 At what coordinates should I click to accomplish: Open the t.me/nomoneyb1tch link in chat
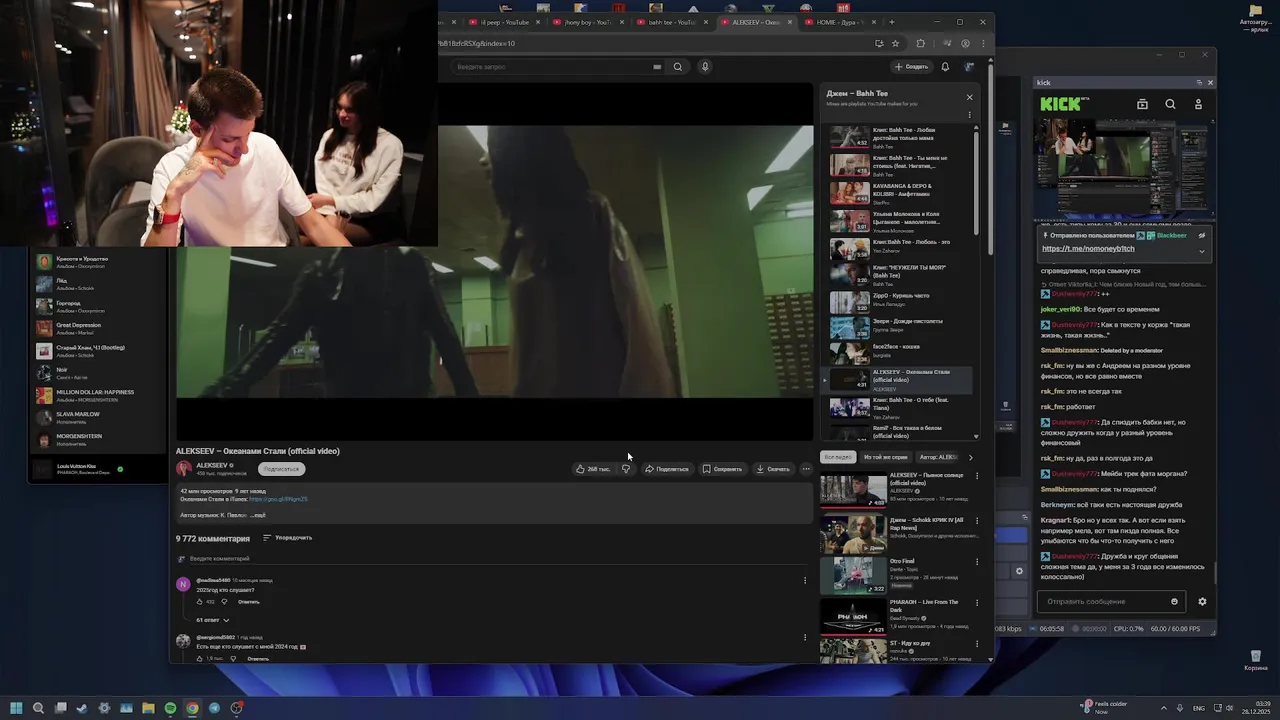click(x=1088, y=249)
